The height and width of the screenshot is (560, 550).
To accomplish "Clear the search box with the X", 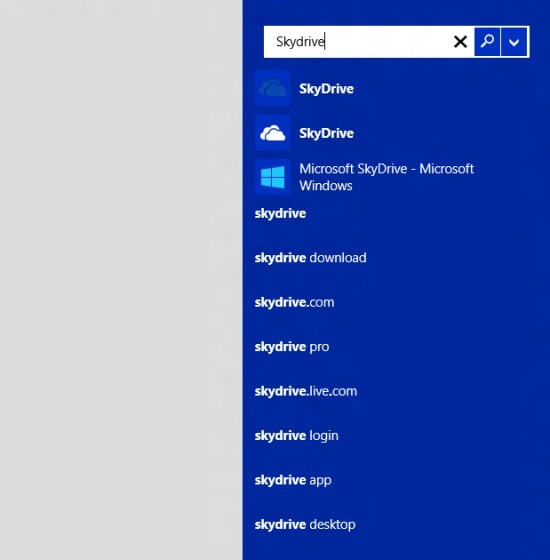I will [x=460, y=42].
